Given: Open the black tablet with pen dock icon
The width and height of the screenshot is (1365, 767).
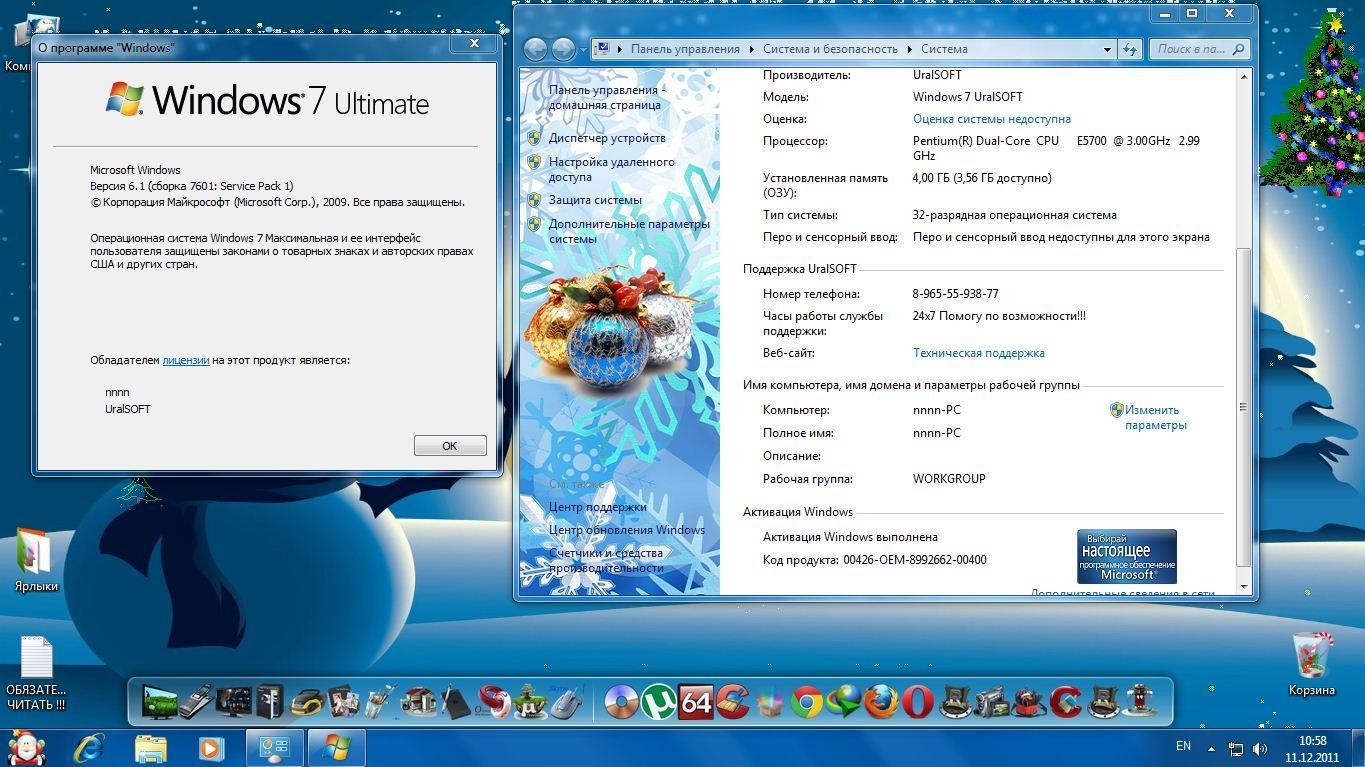Looking at the screenshot, I should [455, 702].
